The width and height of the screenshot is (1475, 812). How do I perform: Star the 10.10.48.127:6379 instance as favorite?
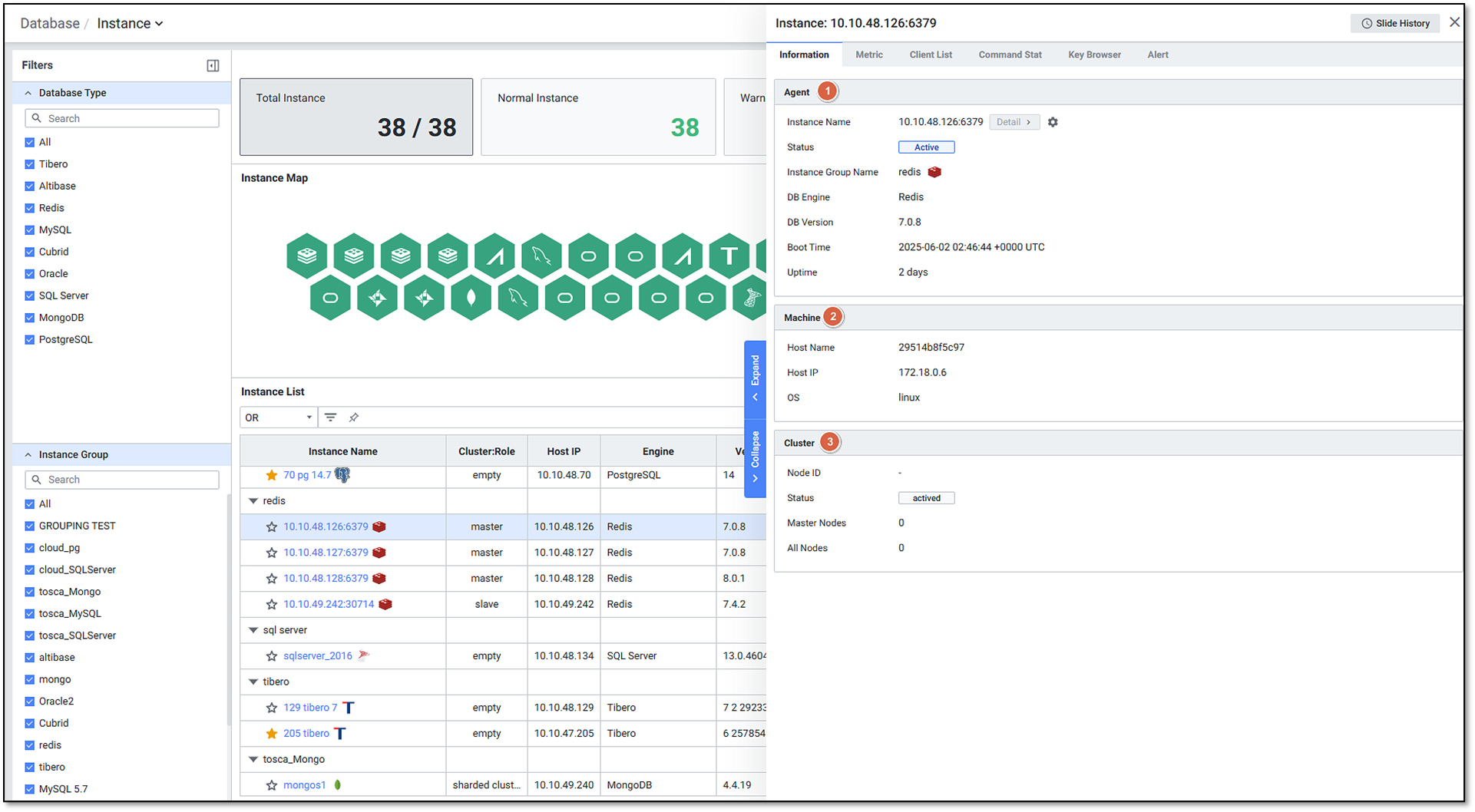pos(271,553)
